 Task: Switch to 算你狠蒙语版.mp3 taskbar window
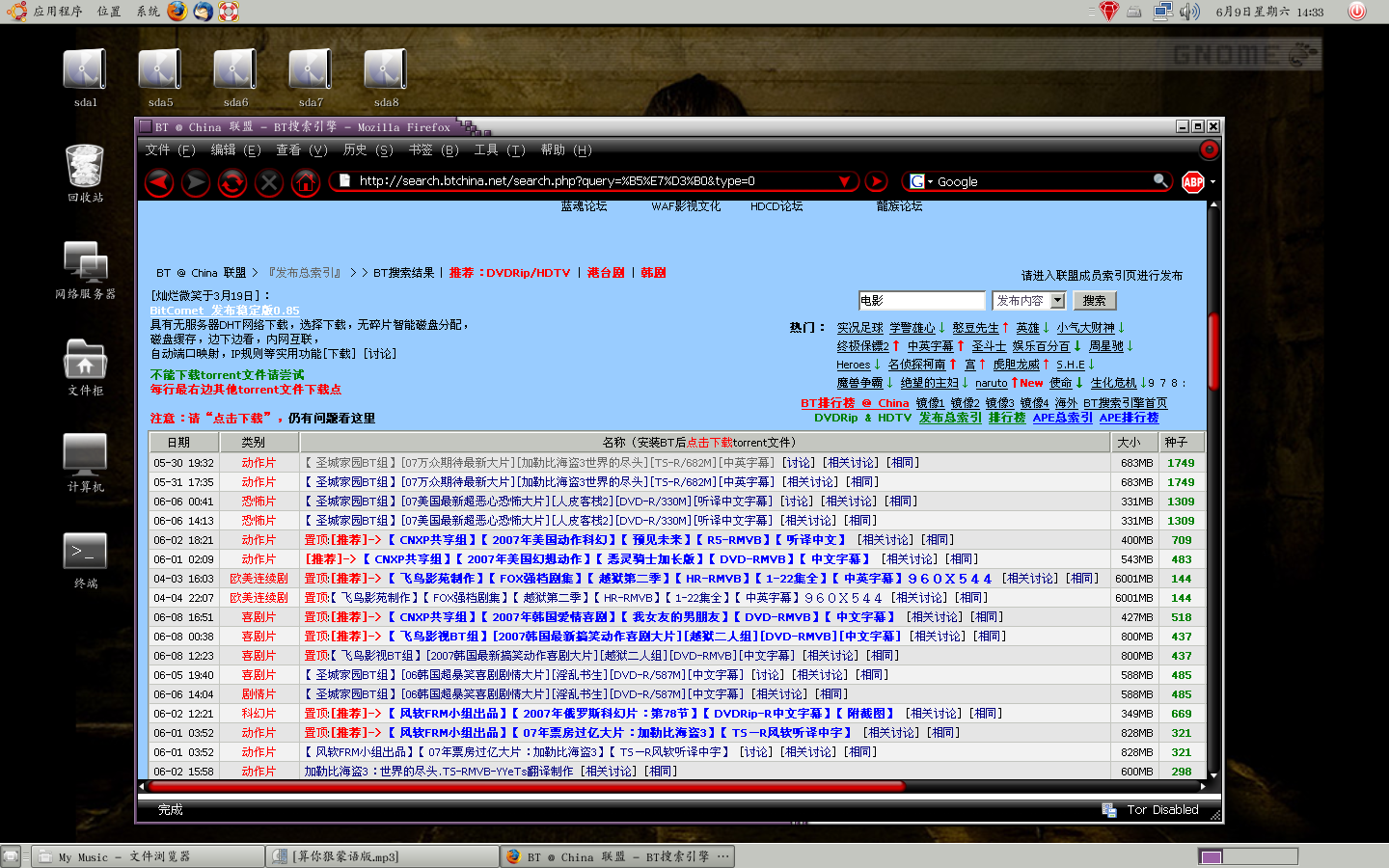pyautogui.click(x=383, y=856)
